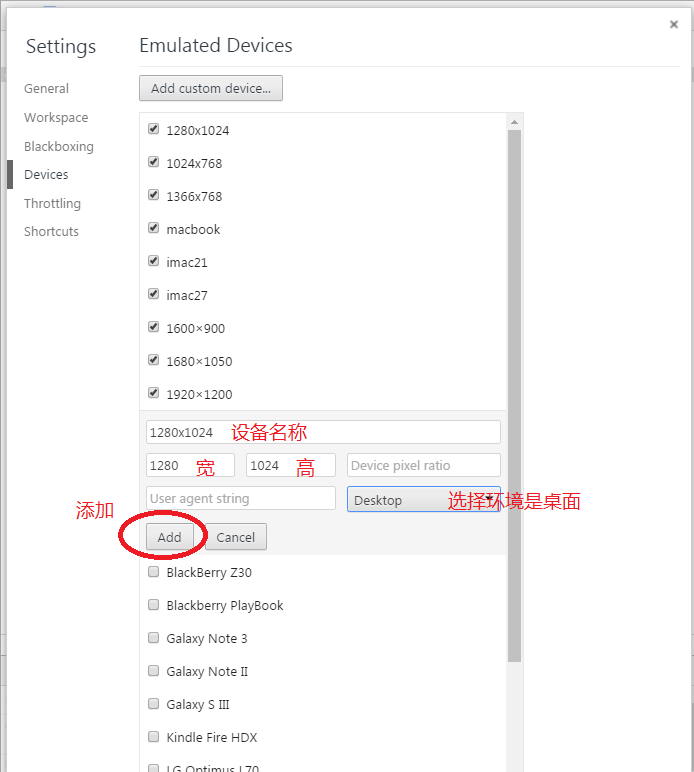The width and height of the screenshot is (694, 772).
Task: Enable the Kindle Fire HDX device
Action: 154,737
